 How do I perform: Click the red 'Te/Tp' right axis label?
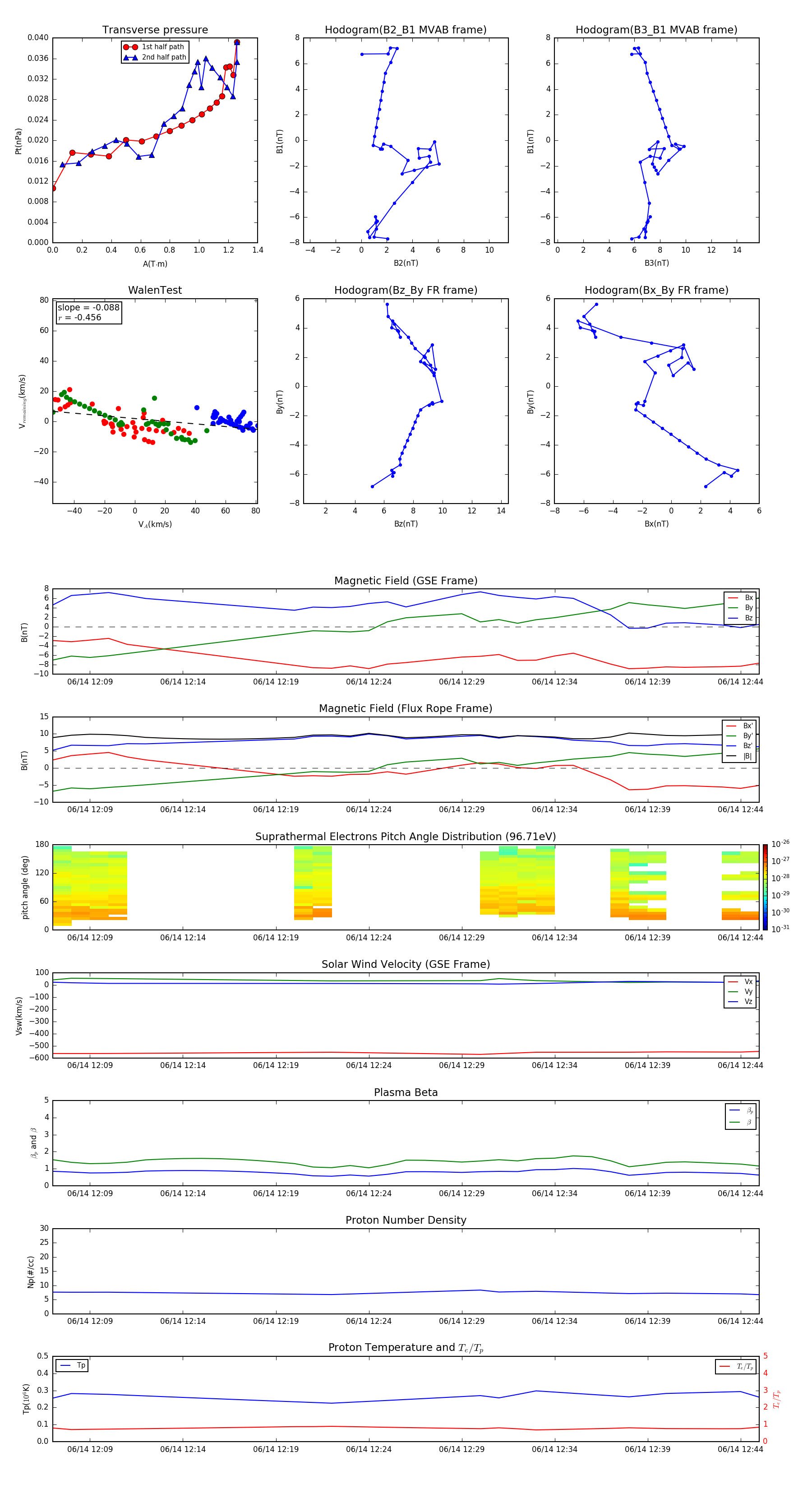click(777, 1399)
